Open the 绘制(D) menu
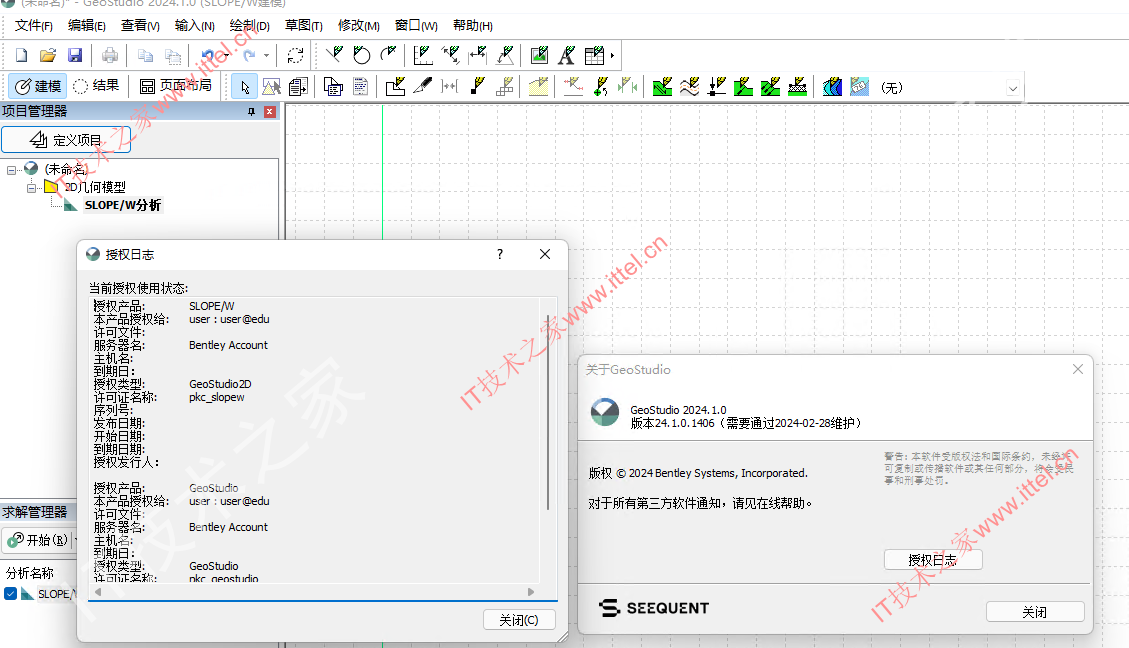 point(249,26)
